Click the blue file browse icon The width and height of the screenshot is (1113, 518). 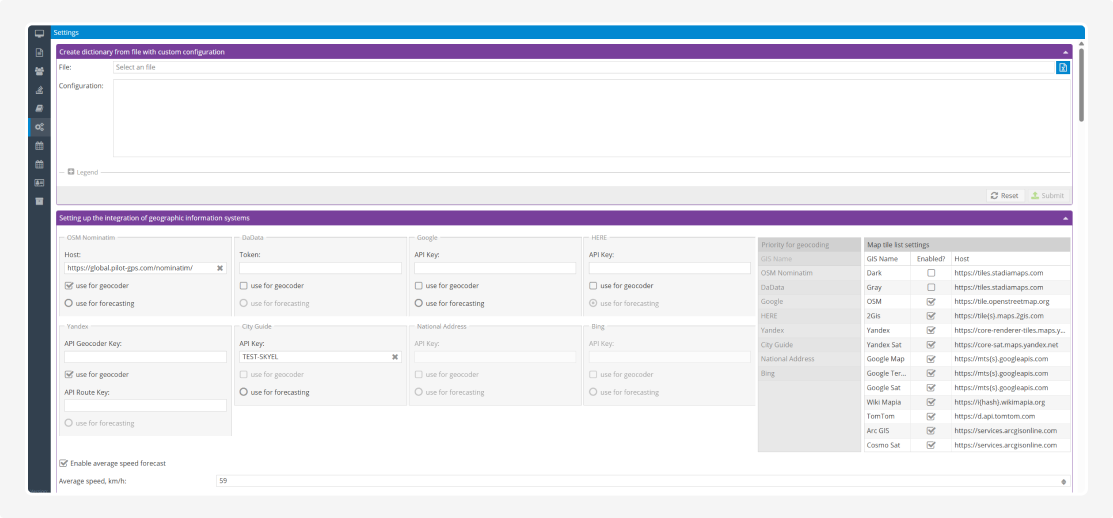point(1063,67)
